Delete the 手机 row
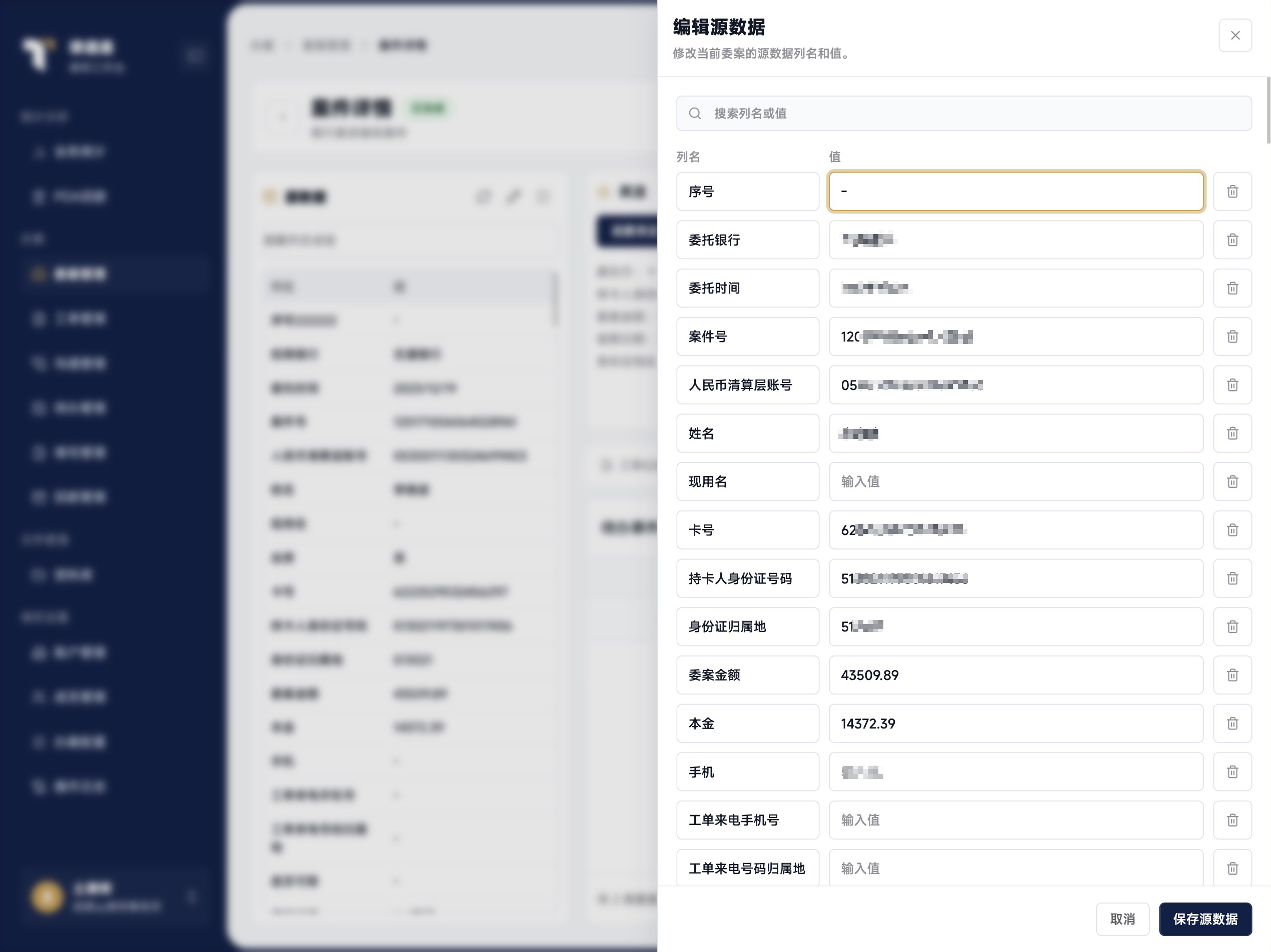1271x952 pixels. 1232,771
